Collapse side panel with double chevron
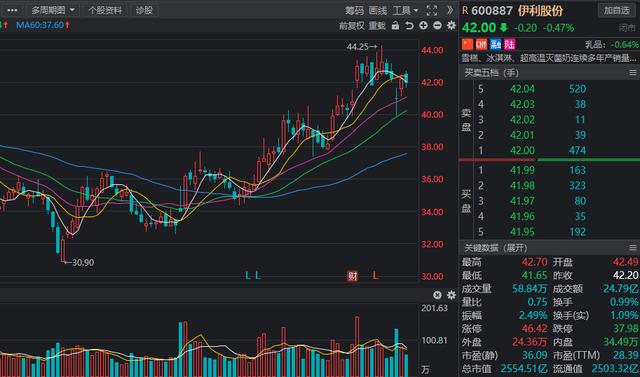Screen dimensions: 640x377 [x=450, y=10]
